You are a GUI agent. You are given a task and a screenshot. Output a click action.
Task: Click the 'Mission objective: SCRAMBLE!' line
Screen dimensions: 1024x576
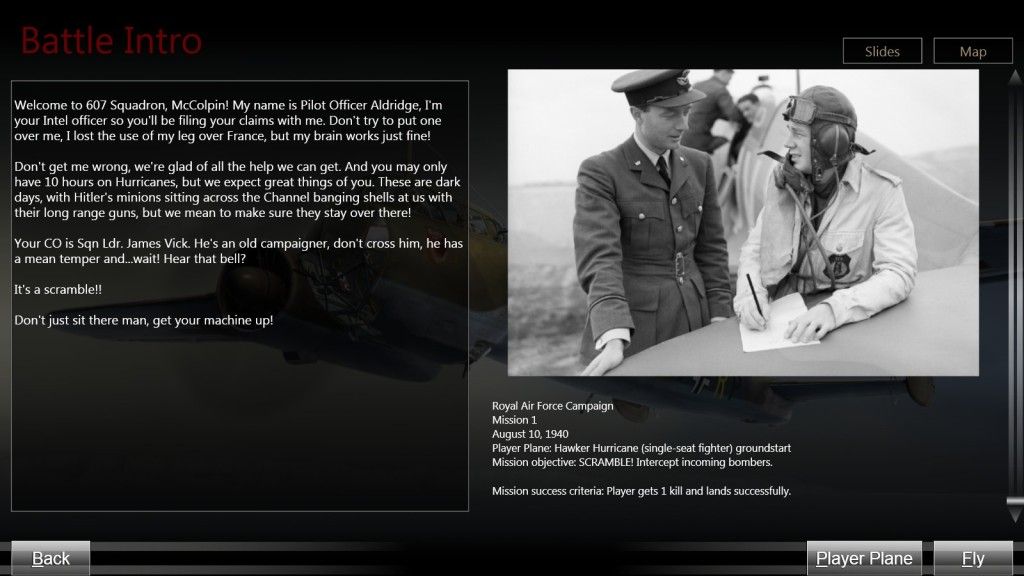(632, 462)
